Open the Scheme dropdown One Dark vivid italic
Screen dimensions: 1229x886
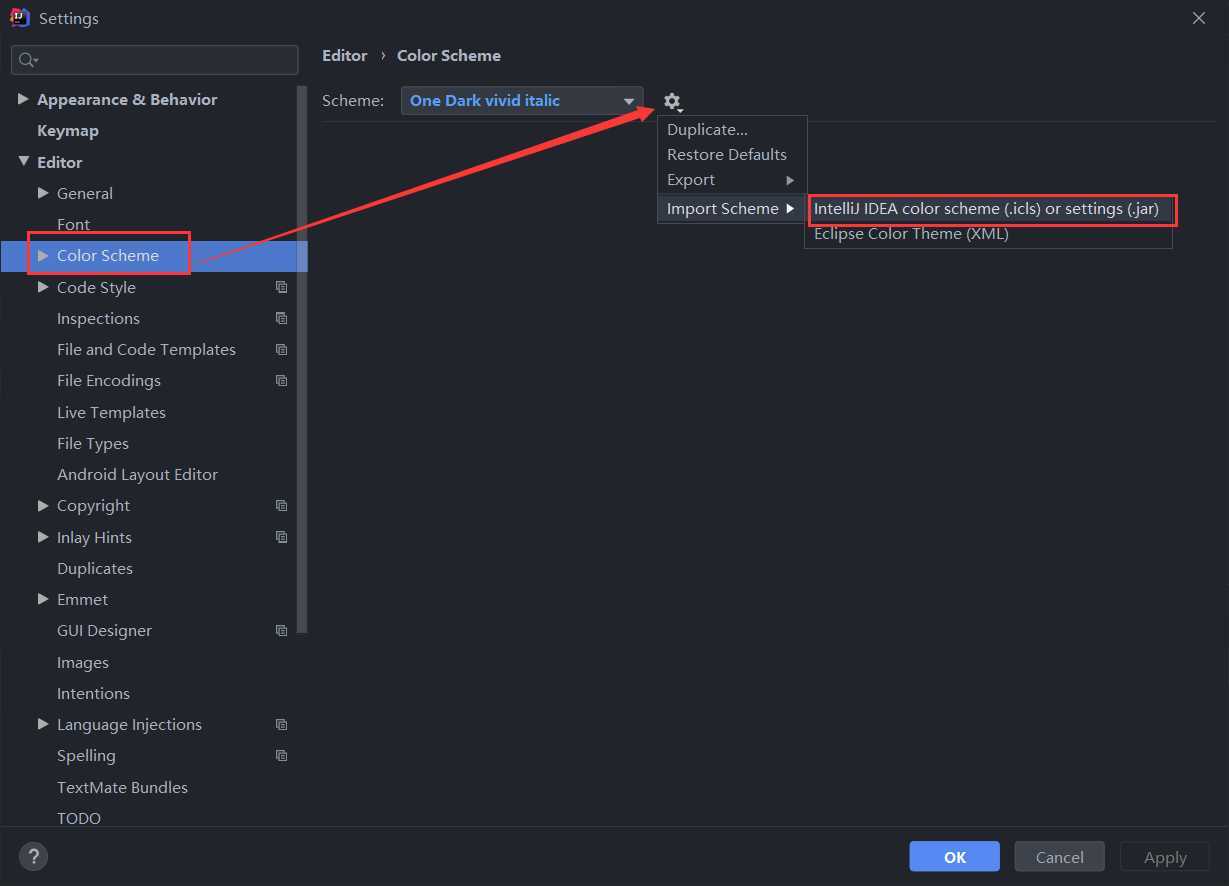pos(522,100)
